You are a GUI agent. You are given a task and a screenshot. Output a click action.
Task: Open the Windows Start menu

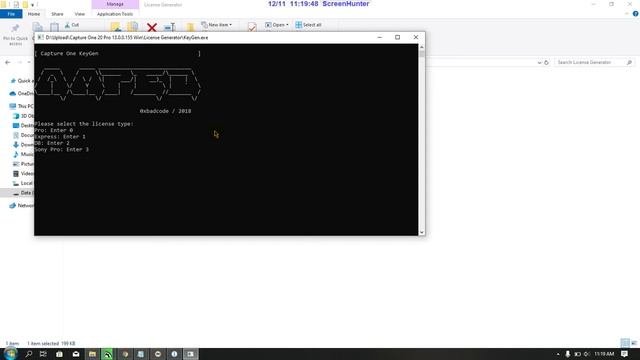(x=10, y=354)
